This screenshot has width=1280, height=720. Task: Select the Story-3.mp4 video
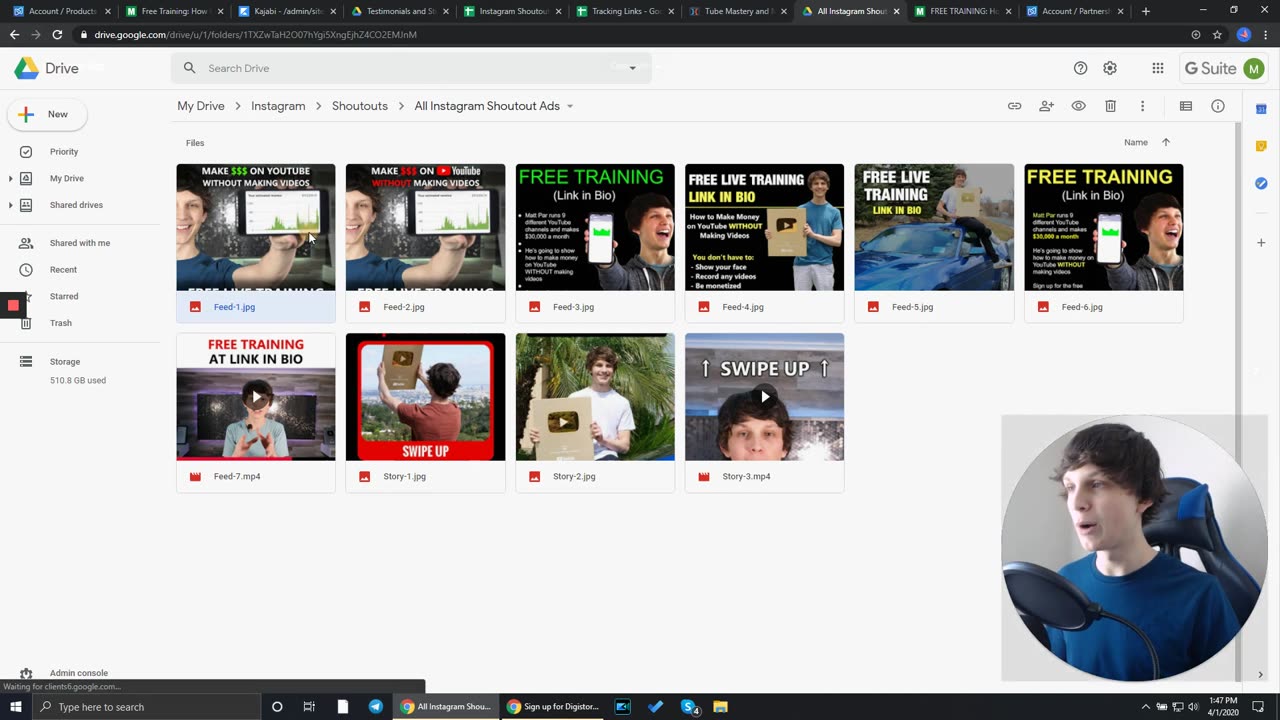point(764,412)
